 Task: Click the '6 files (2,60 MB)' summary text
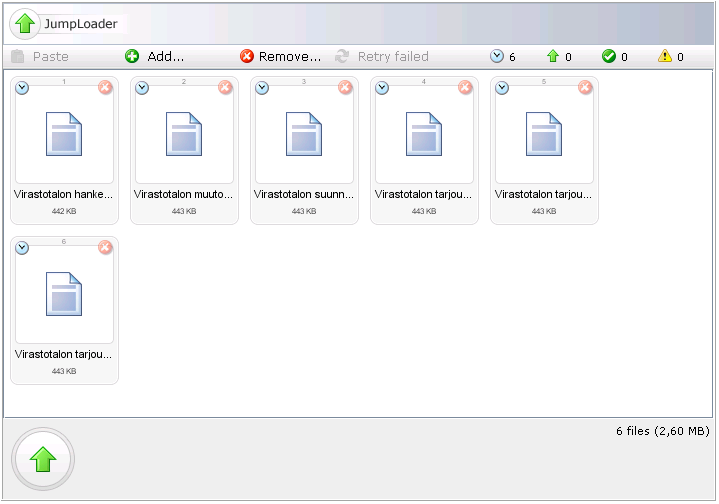click(x=663, y=431)
